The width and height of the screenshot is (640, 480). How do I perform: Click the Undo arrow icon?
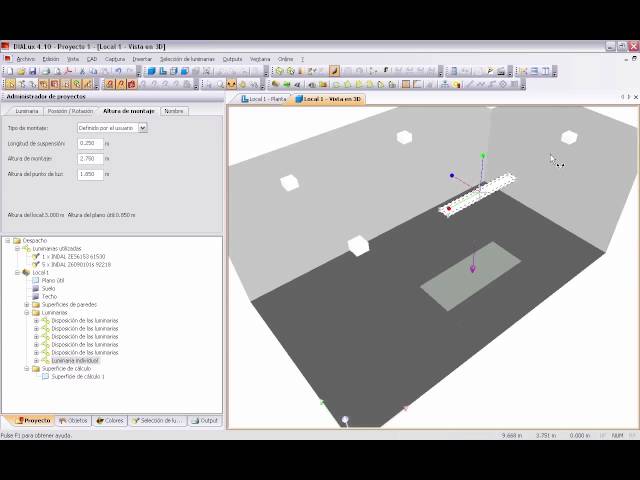118,71
